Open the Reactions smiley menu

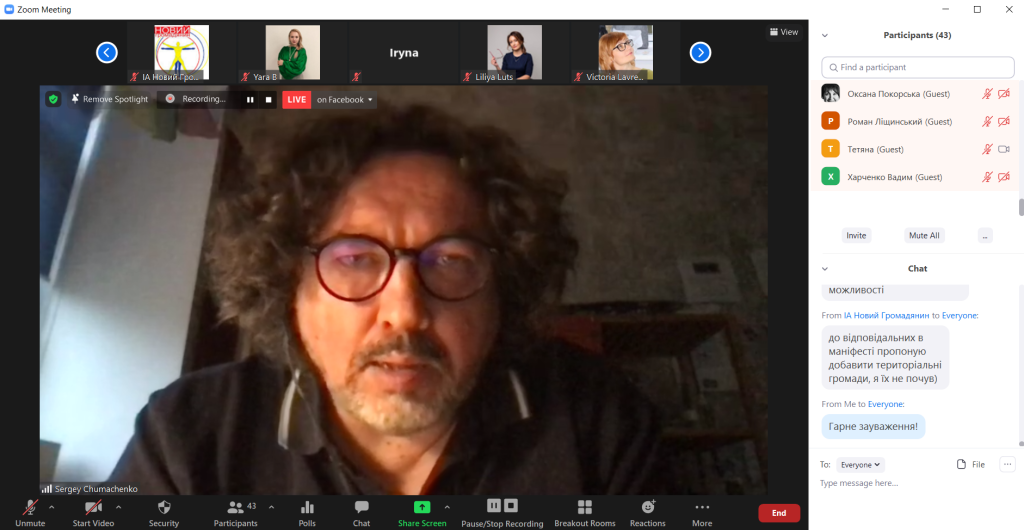click(648, 507)
